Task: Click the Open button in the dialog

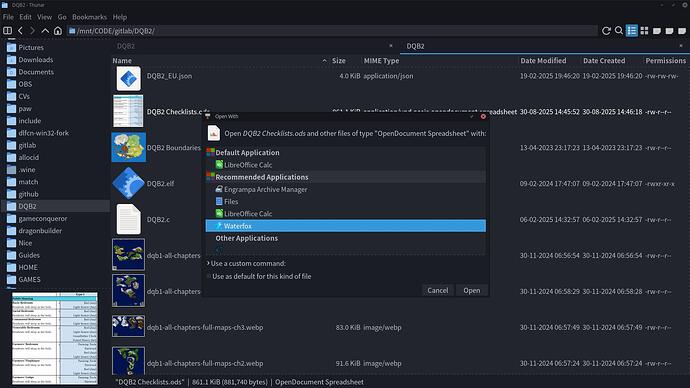Action: tap(472, 290)
